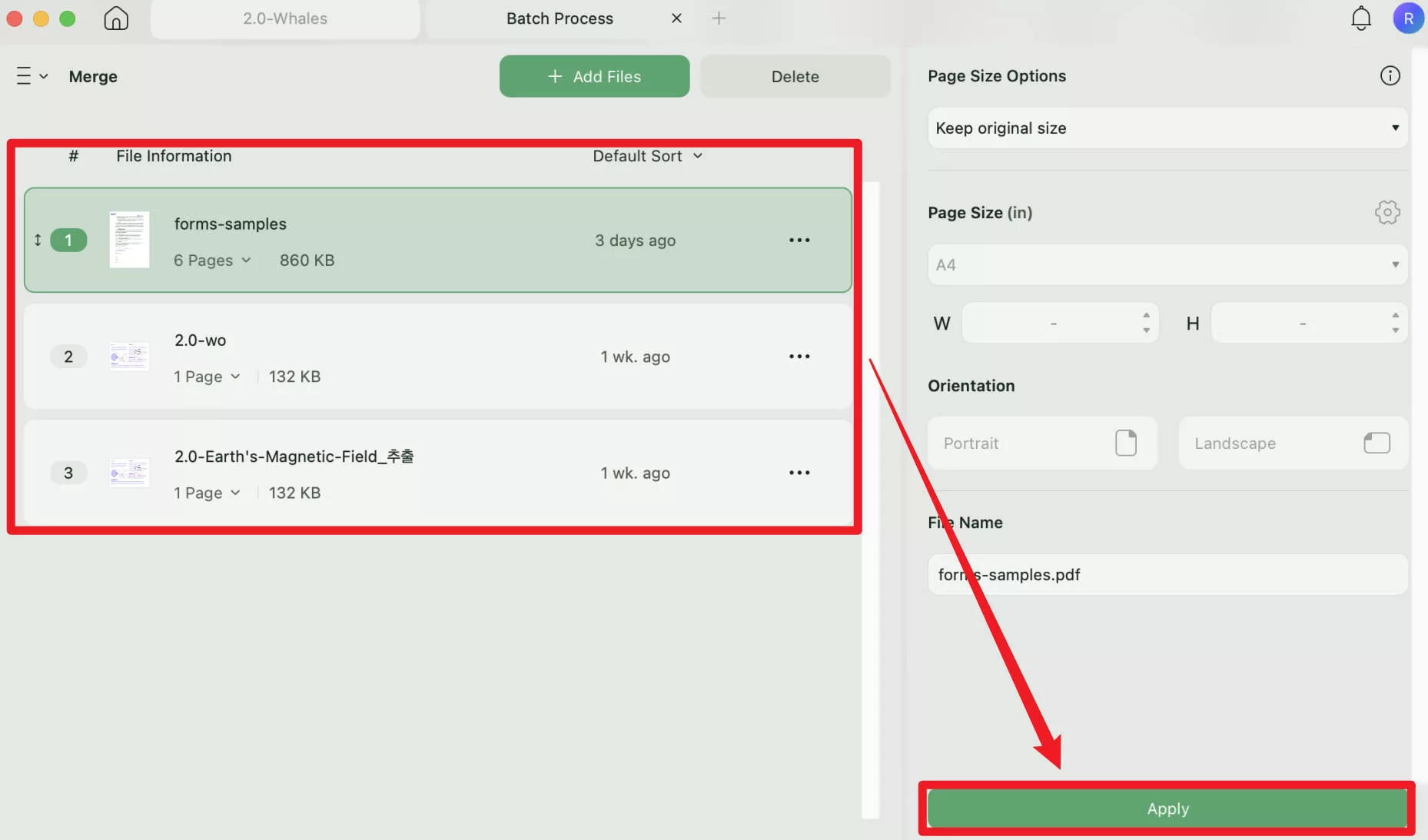Click the Merge heading
This screenshot has width=1428, height=840.
pos(93,76)
